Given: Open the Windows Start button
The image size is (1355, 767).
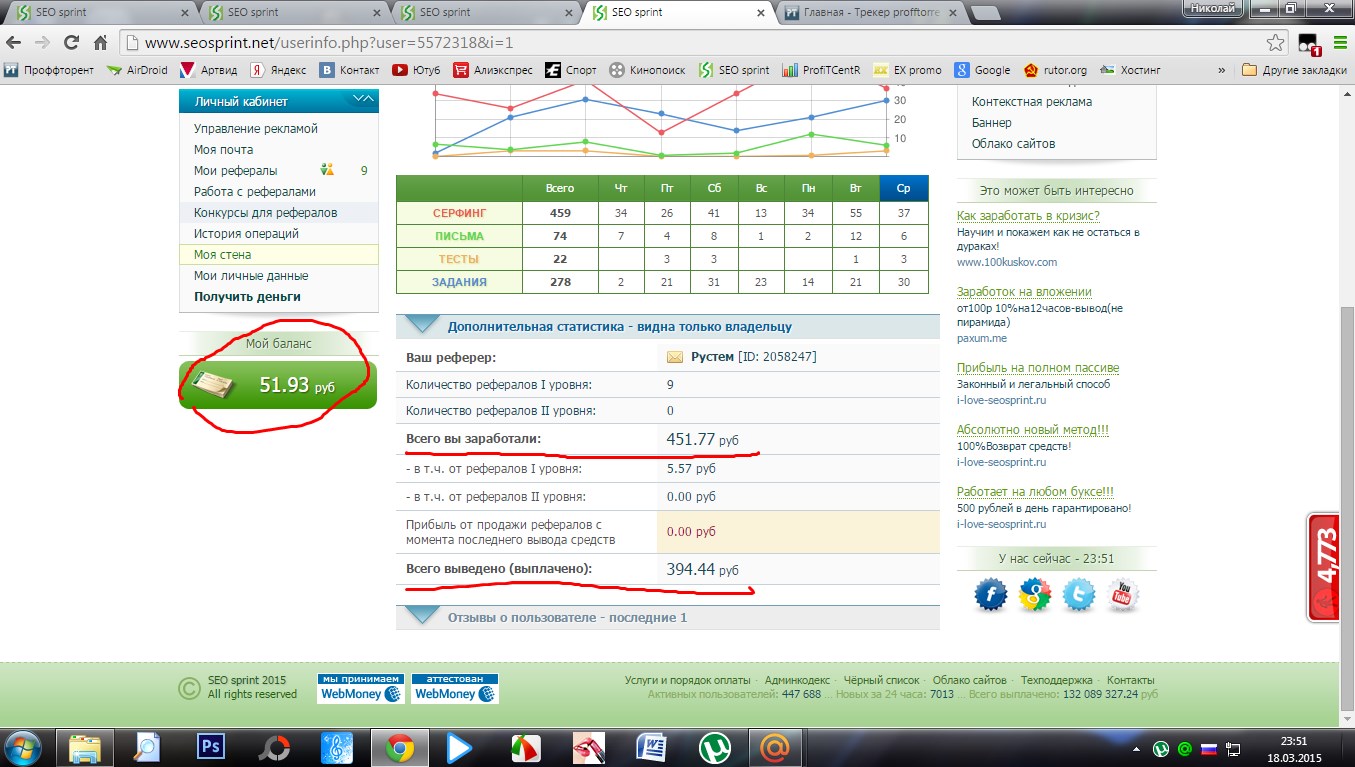Looking at the screenshot, I should click(x=22, y=747).
